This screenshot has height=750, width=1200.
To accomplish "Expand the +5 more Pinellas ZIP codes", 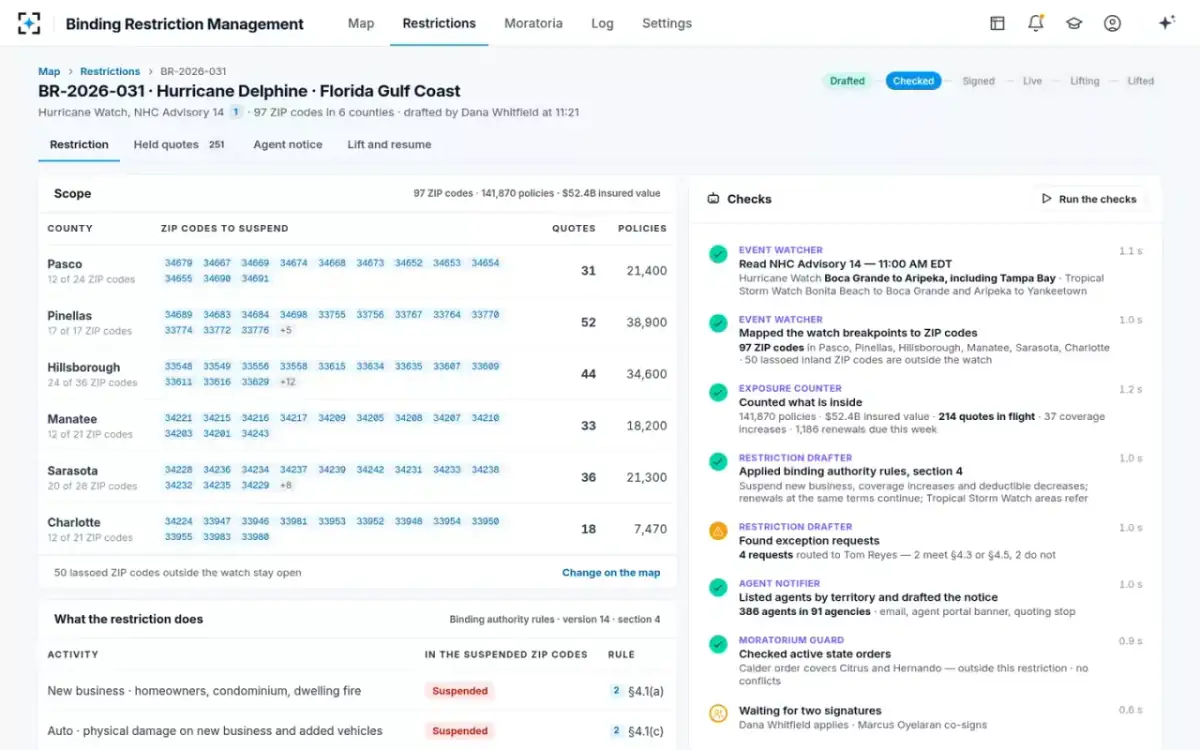I will (x=286, y=330).
